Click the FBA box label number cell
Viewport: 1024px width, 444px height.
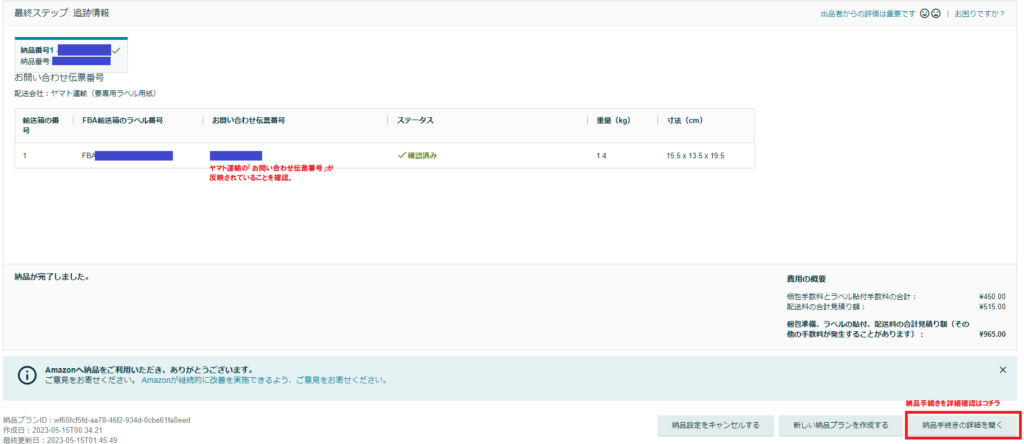click(x=127, y=156)
